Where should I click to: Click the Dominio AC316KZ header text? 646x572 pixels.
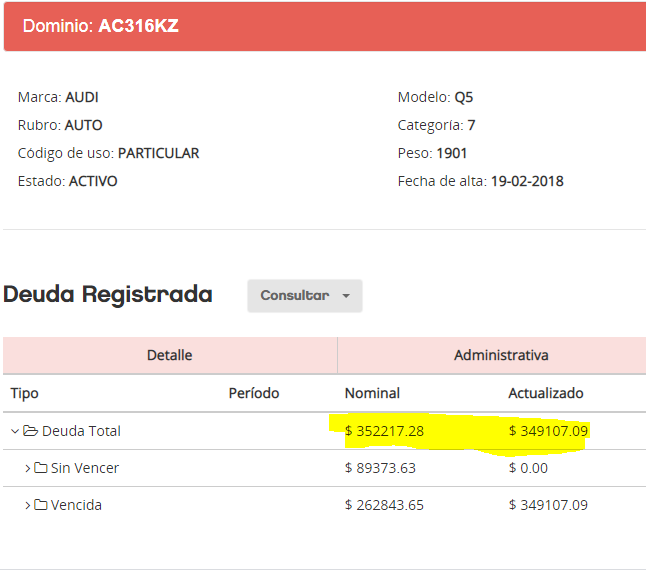(101, 26)
